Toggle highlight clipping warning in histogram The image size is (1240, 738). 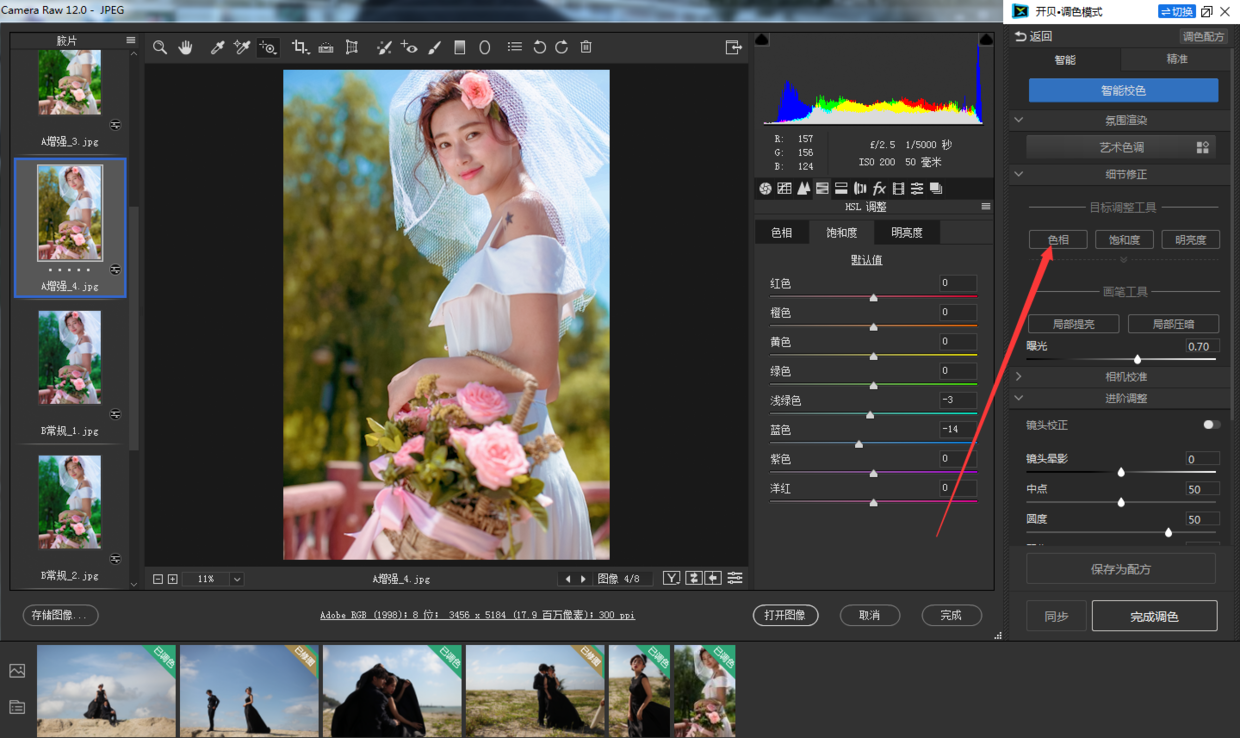[x=986, y=39]
